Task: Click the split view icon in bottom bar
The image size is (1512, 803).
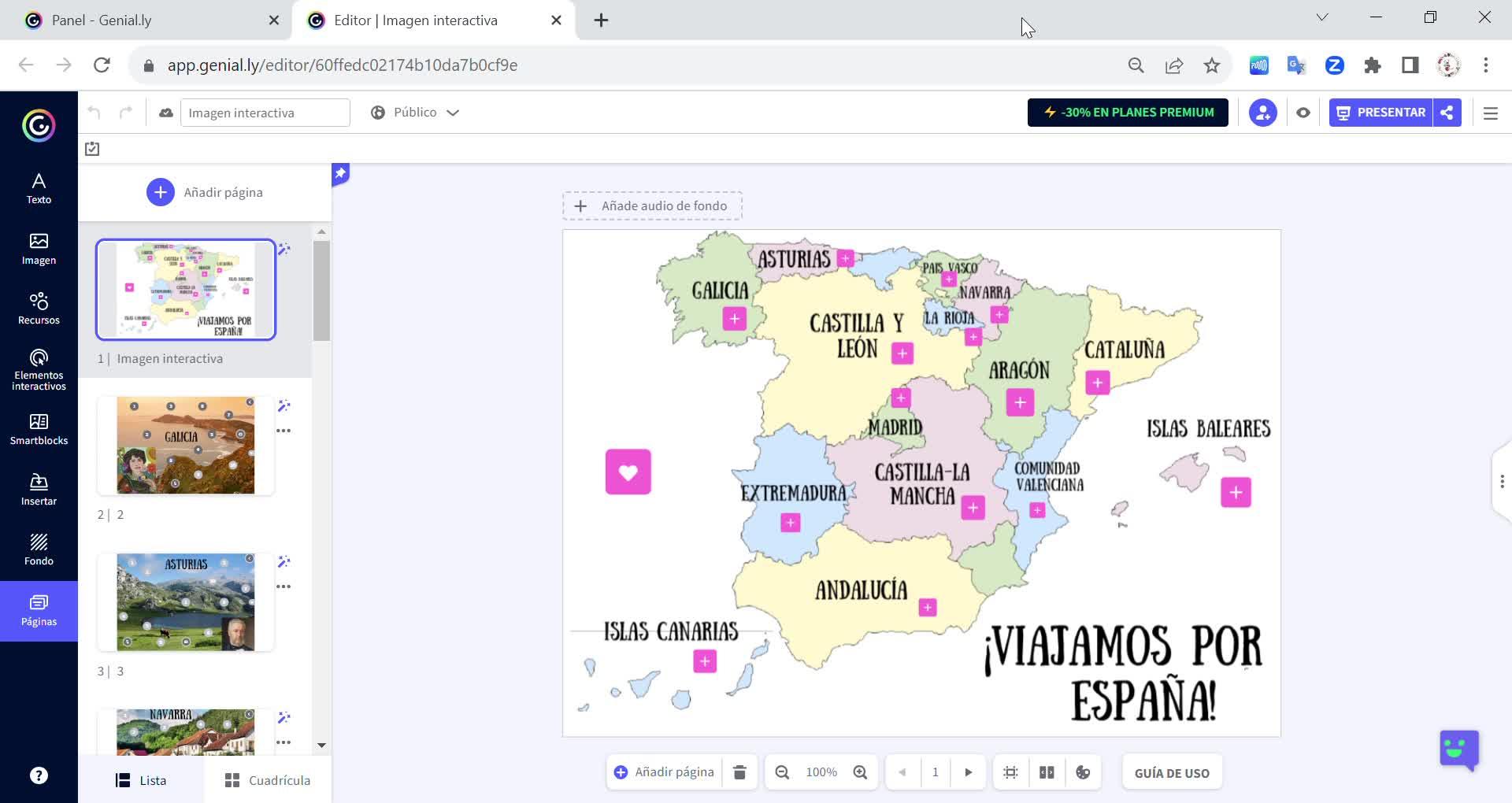Action: tap(1047, 772)
